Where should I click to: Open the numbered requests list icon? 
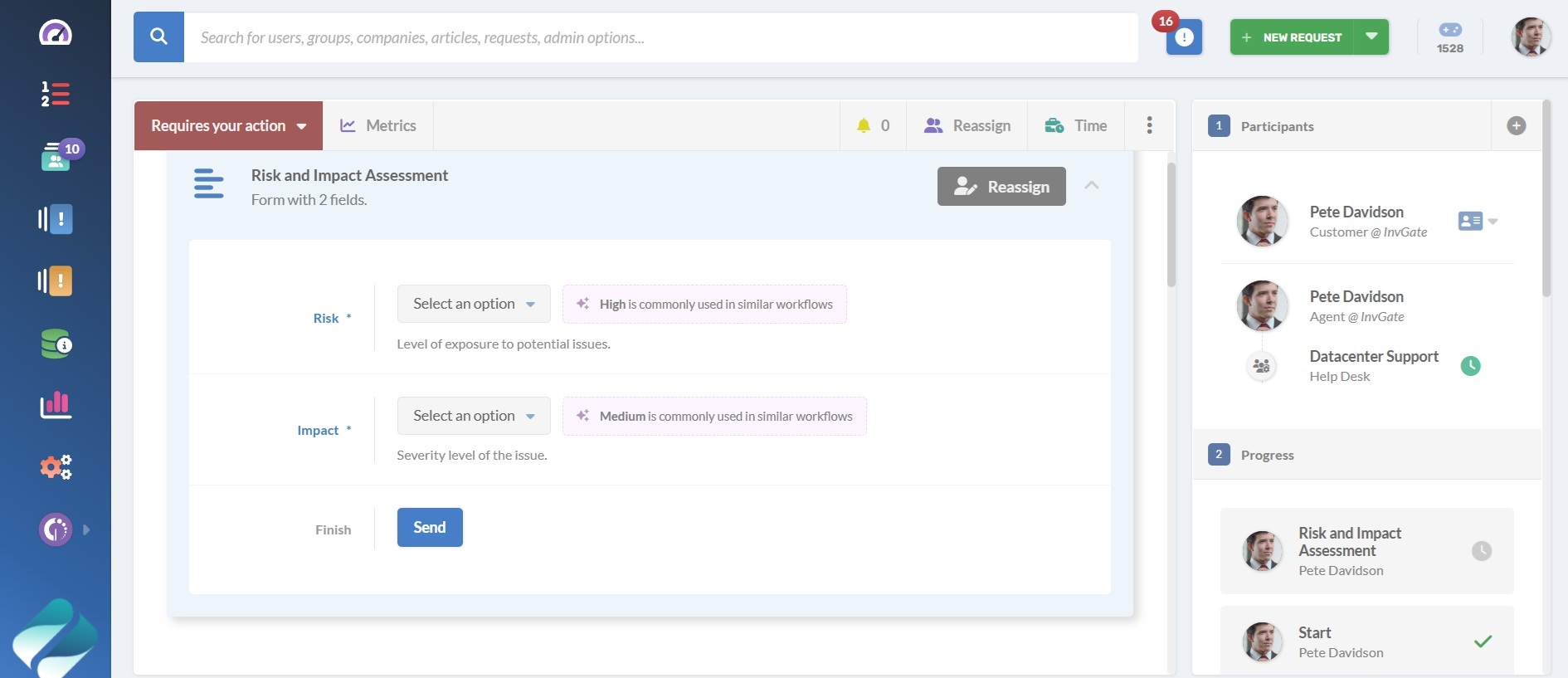coord(56,94)
